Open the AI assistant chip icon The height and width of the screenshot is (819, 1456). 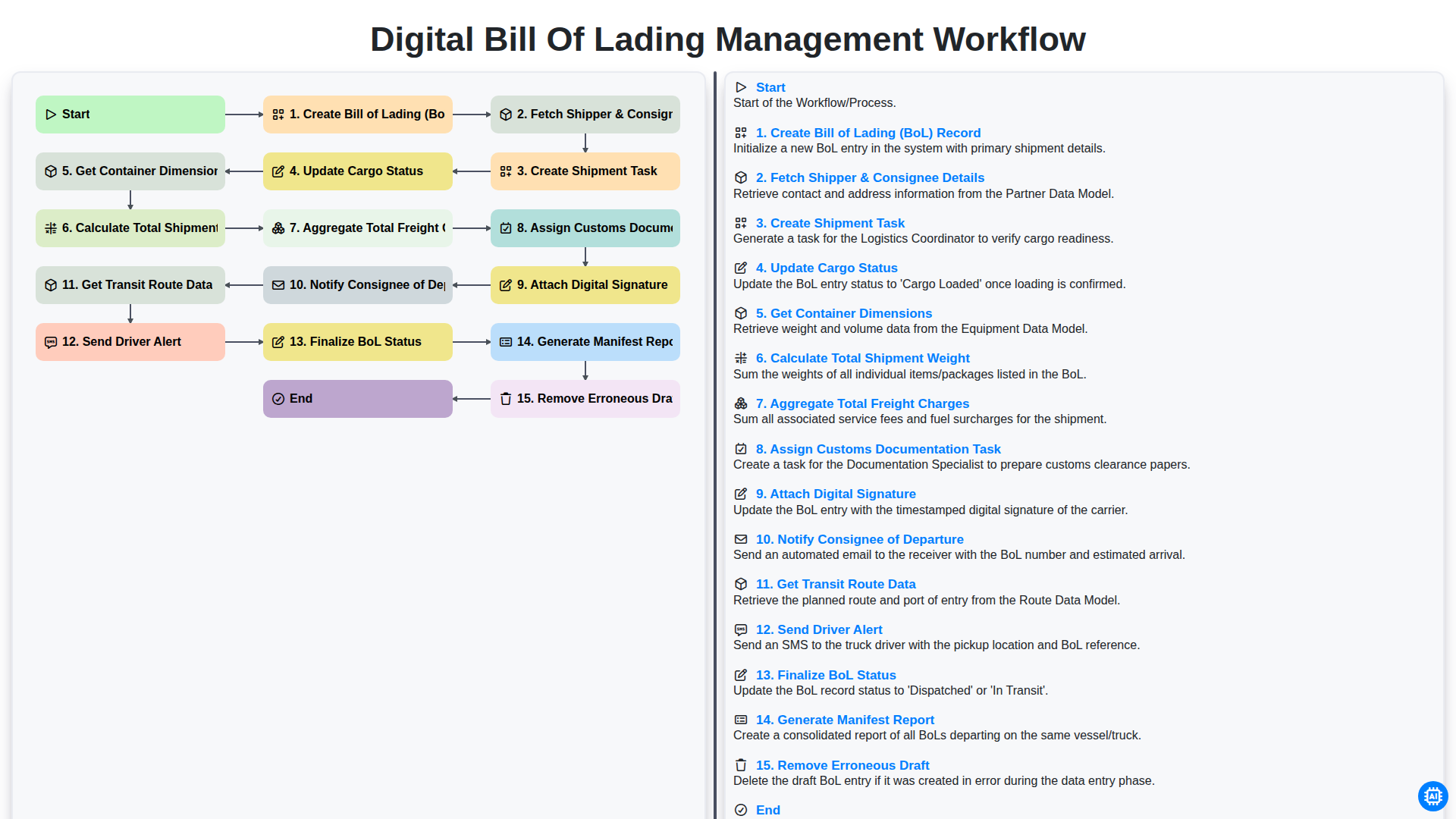(x=1432, y=796)
